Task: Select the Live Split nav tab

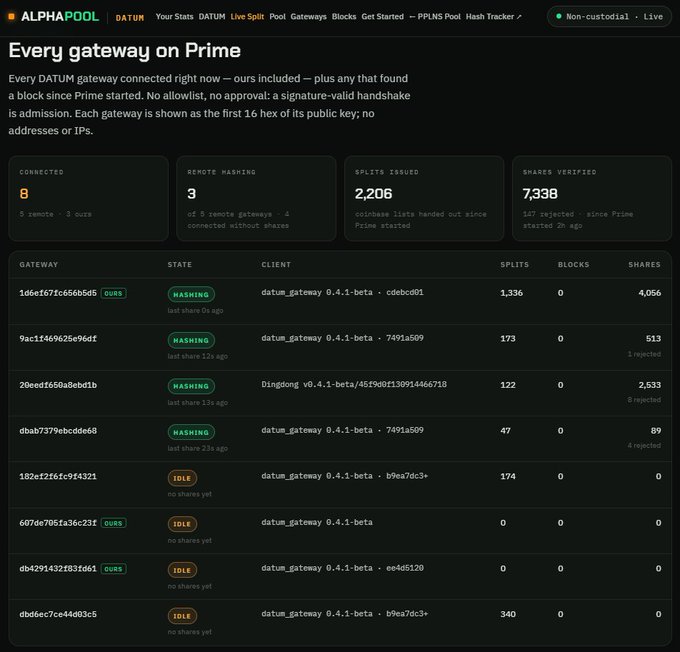Action: (247, 16)
